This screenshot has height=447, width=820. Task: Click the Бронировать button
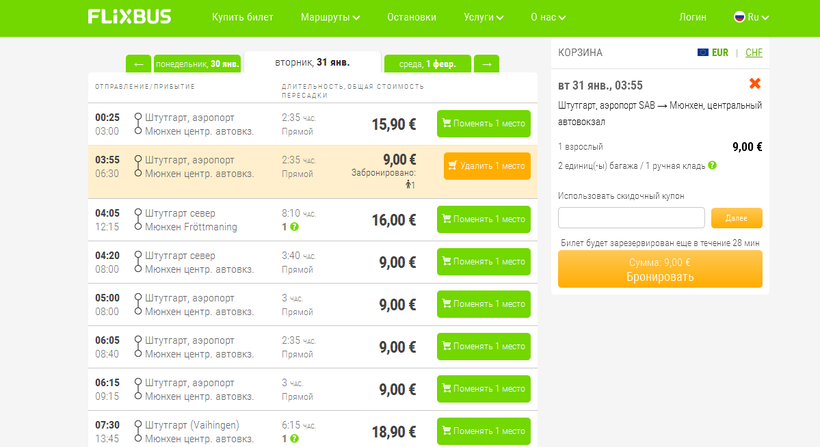660,270
